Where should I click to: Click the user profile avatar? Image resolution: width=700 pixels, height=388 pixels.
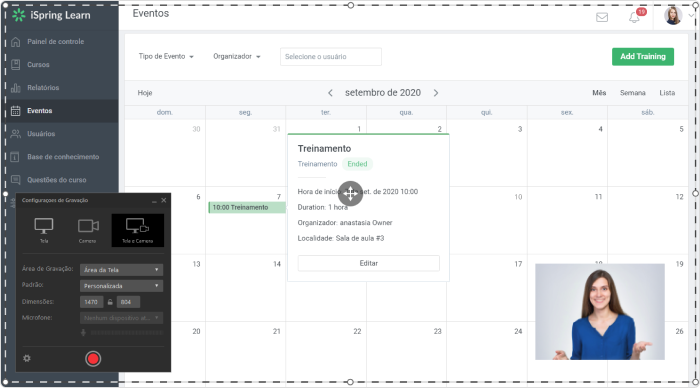(x=673, y=16)
